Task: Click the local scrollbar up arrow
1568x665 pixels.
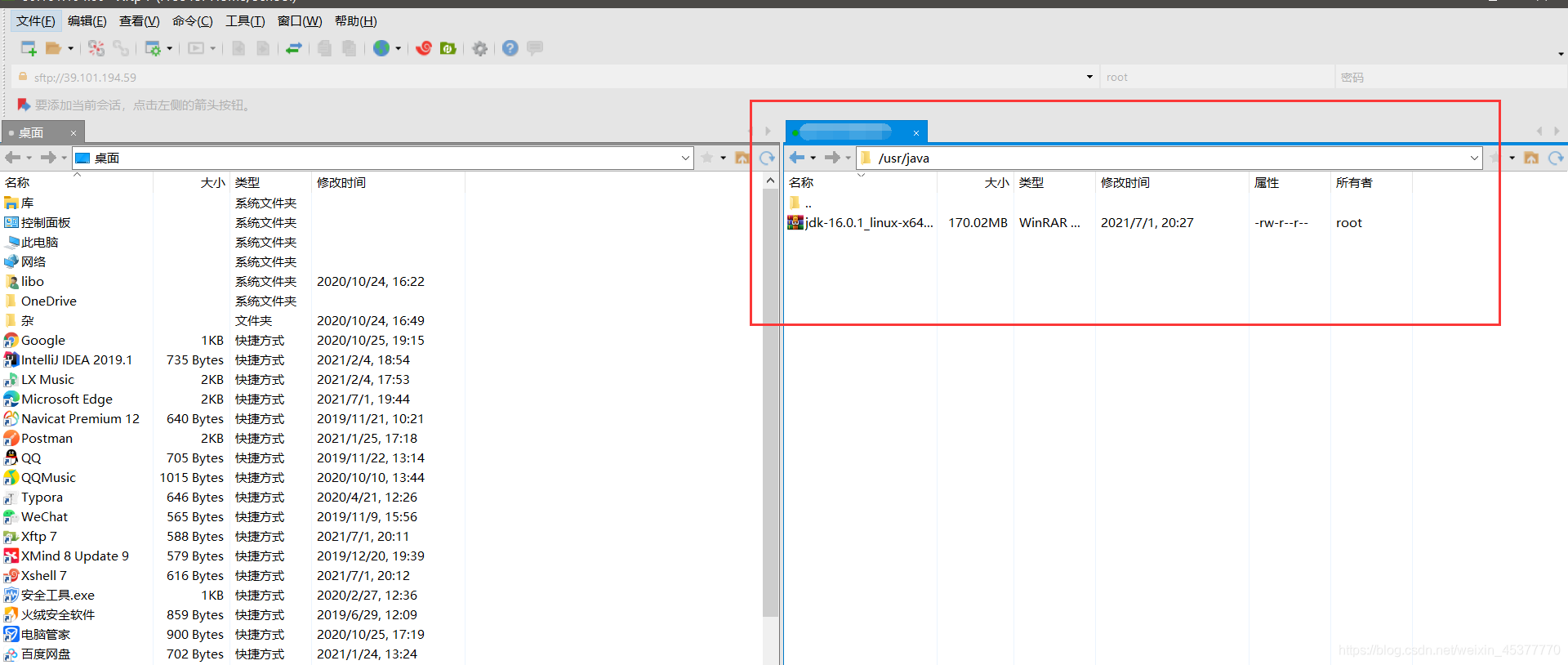Action: click(x=770, y=181)
